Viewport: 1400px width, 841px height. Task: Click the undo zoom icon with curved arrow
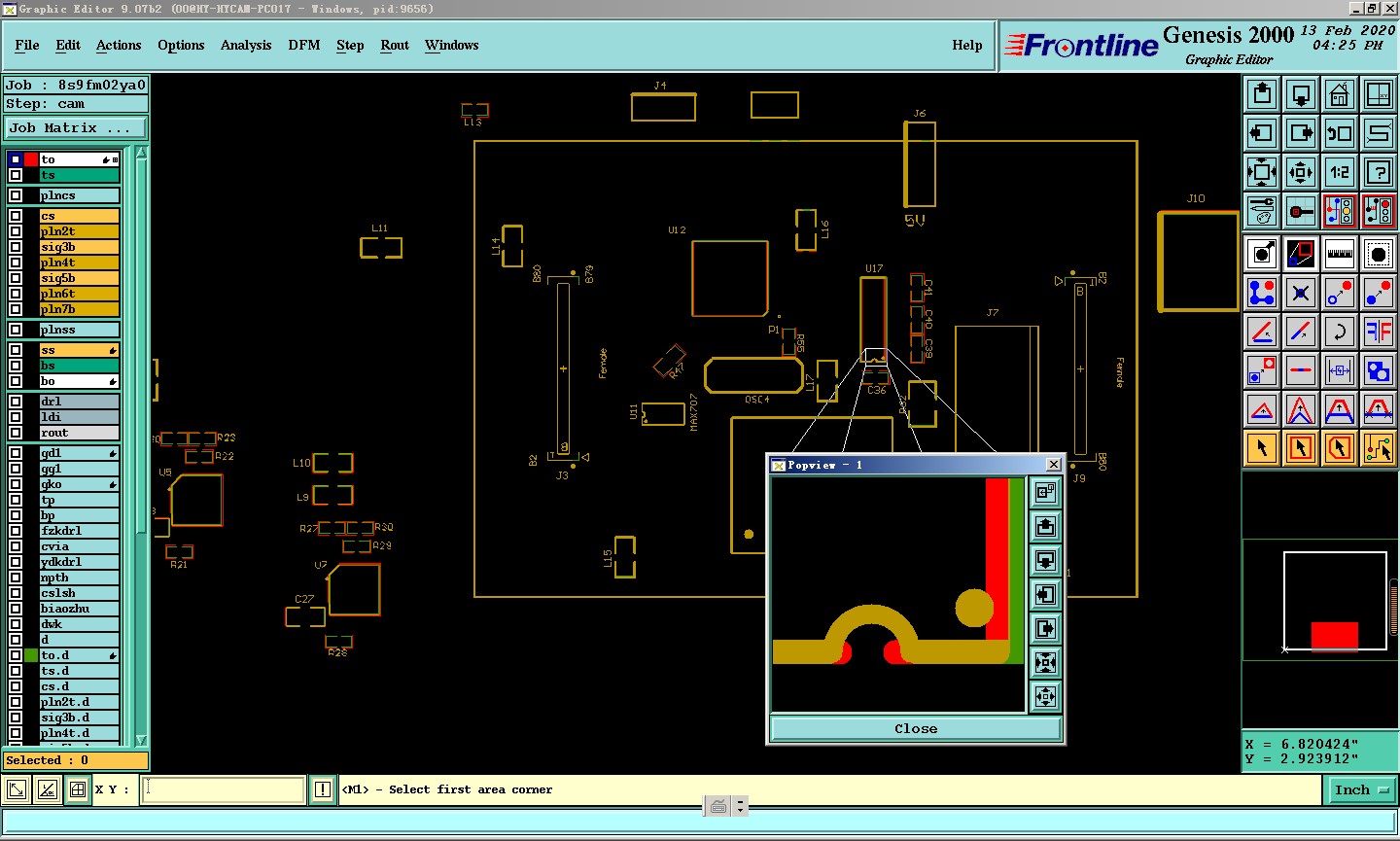1339,133
